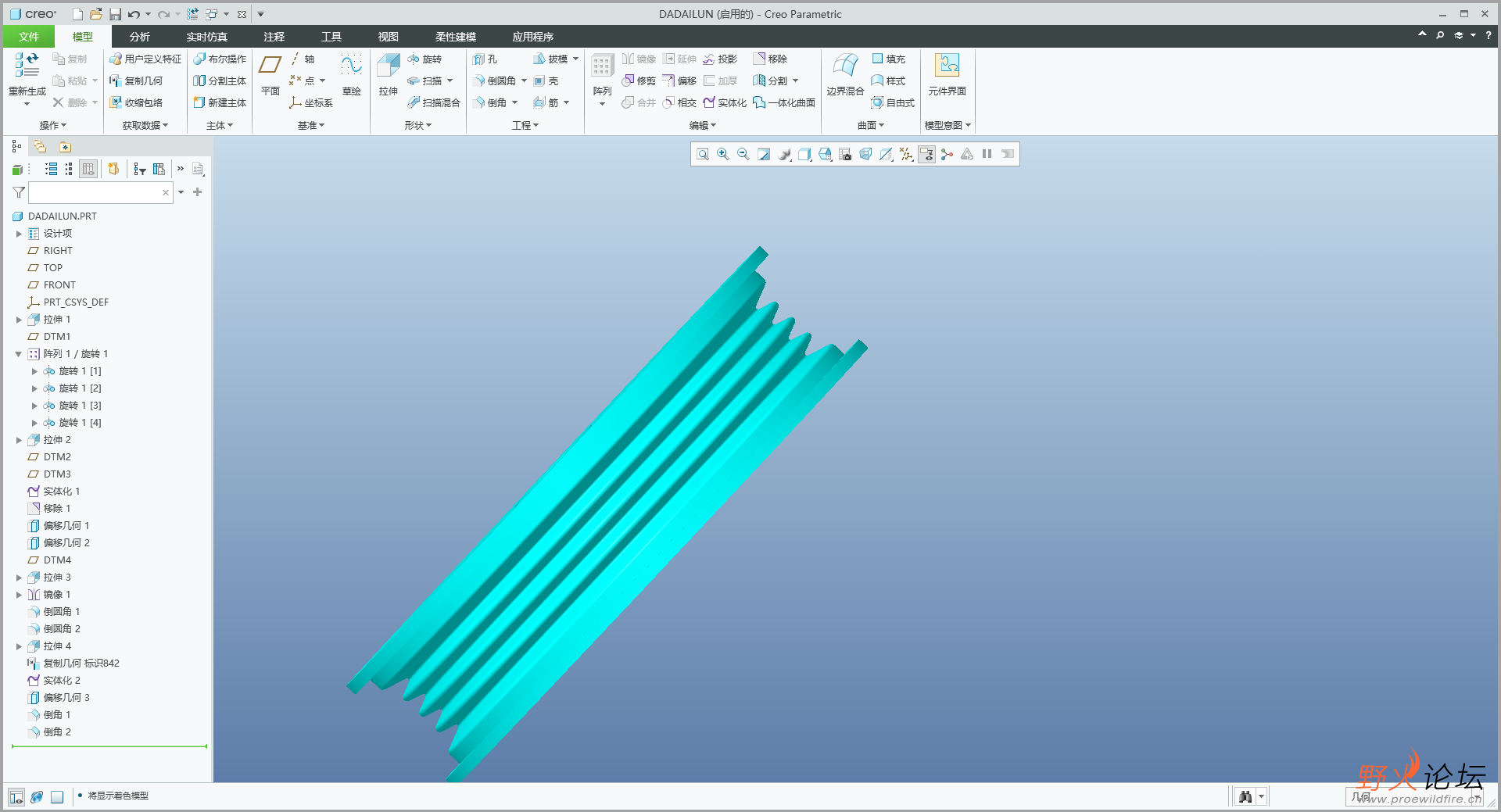Click the 坐标系 coordinate system tool
Image resolution: width=1501 pixels, height=812 pixels.
click(x=311, y=102)
